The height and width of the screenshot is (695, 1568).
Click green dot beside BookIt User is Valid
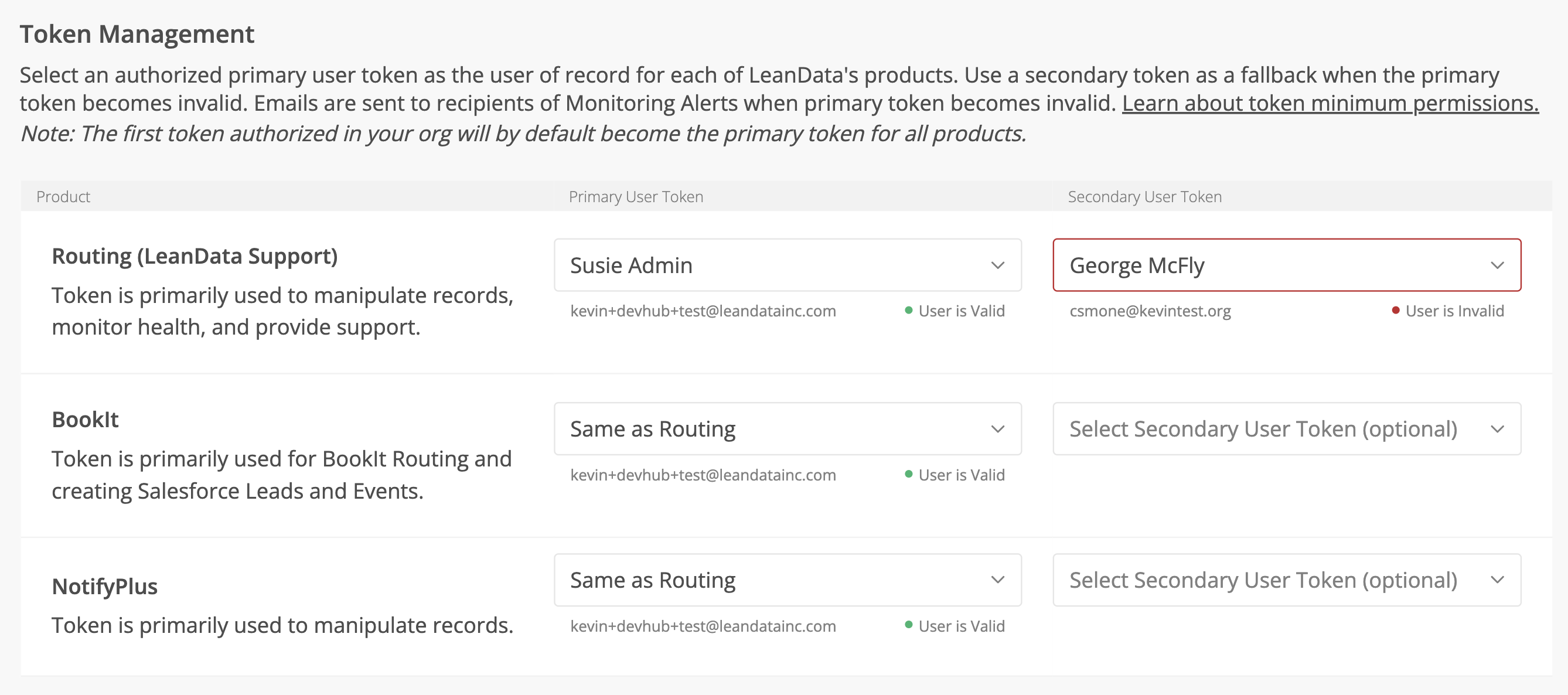(x=909, y=474)
